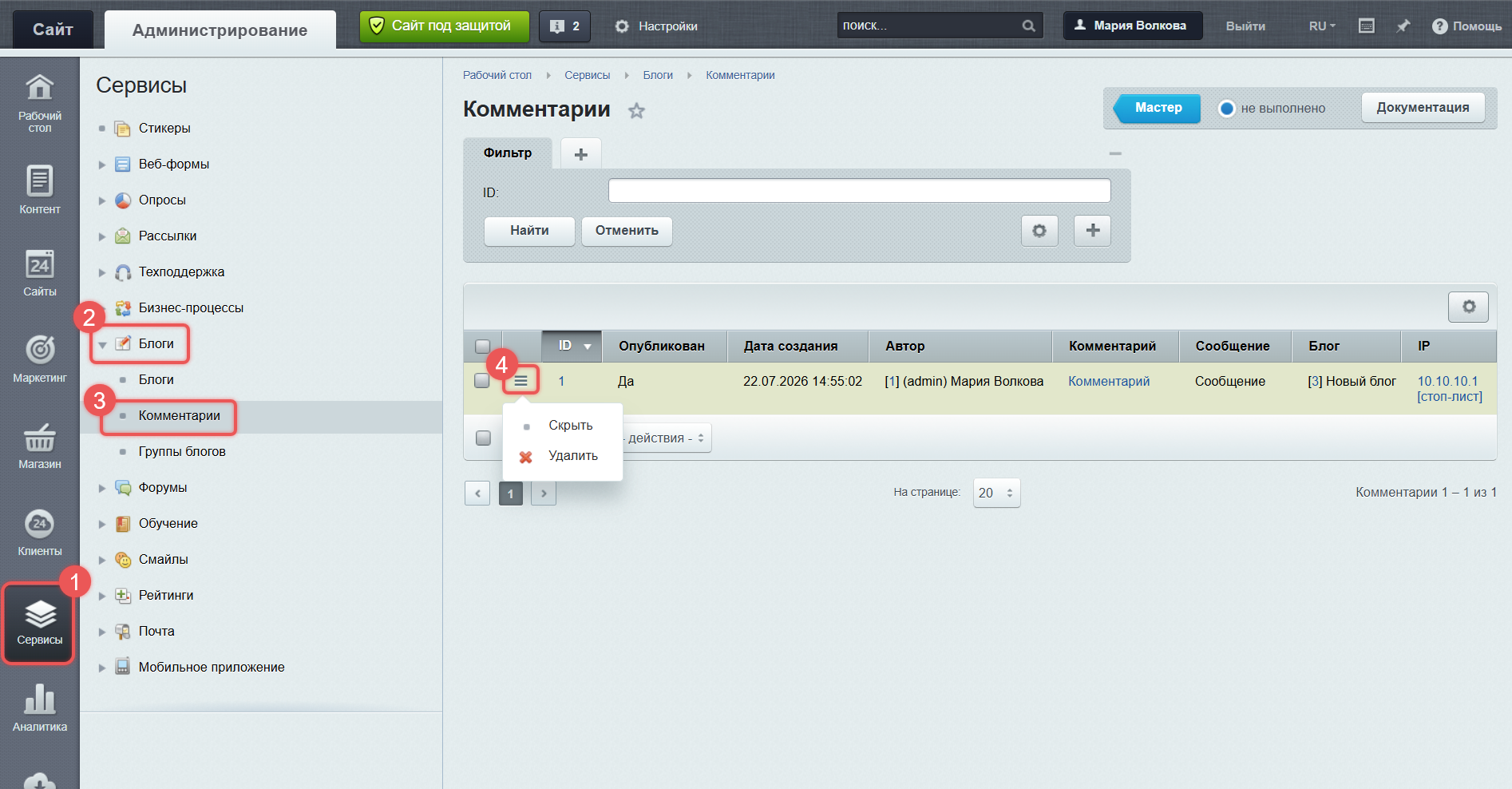Open the Клиенты sidebar section
Viewport: 1512px width, 789px height.
click(x=40, y=533)
